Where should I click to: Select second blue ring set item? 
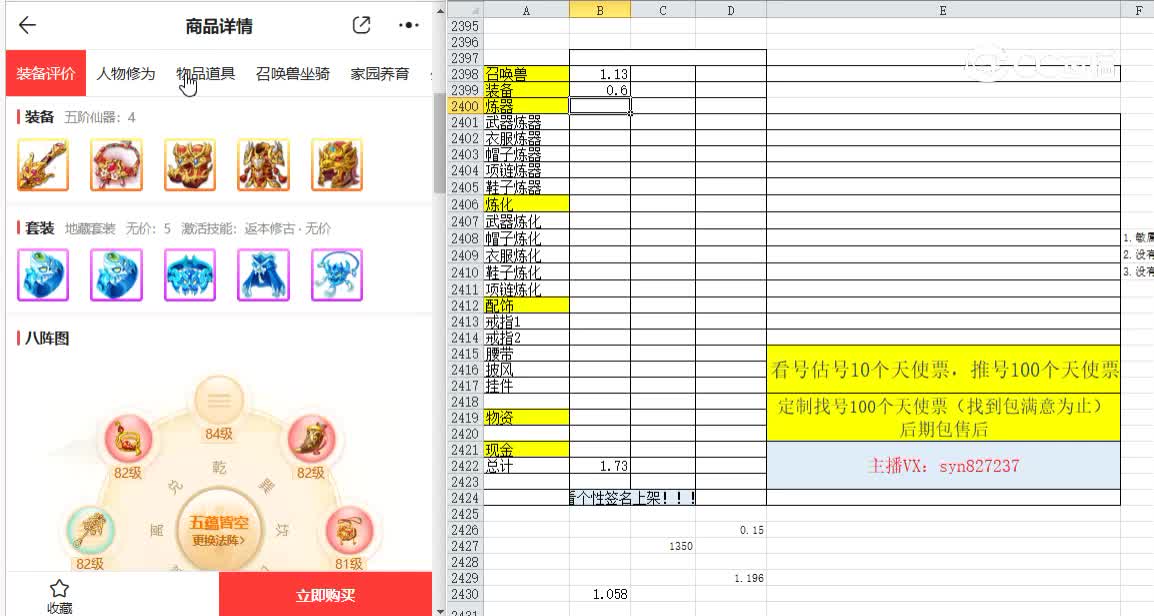pyautogui.click(x=116, y=275)
